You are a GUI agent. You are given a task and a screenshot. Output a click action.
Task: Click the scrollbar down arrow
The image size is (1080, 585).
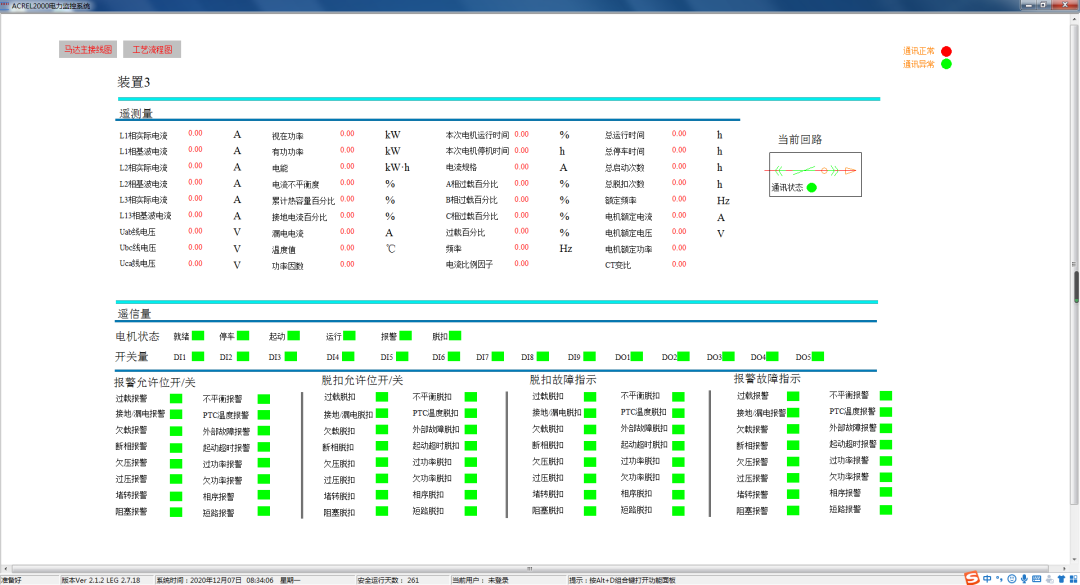[x=1076, y=560]
